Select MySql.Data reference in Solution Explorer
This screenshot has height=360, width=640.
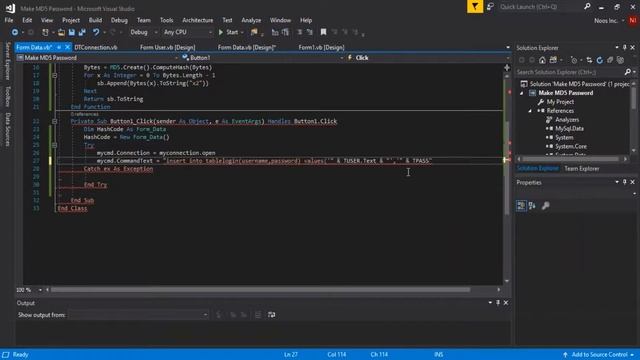click(569, 129)
